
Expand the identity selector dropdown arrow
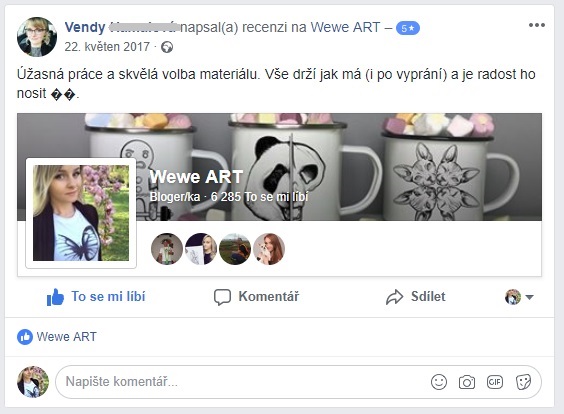coord(529,297)
